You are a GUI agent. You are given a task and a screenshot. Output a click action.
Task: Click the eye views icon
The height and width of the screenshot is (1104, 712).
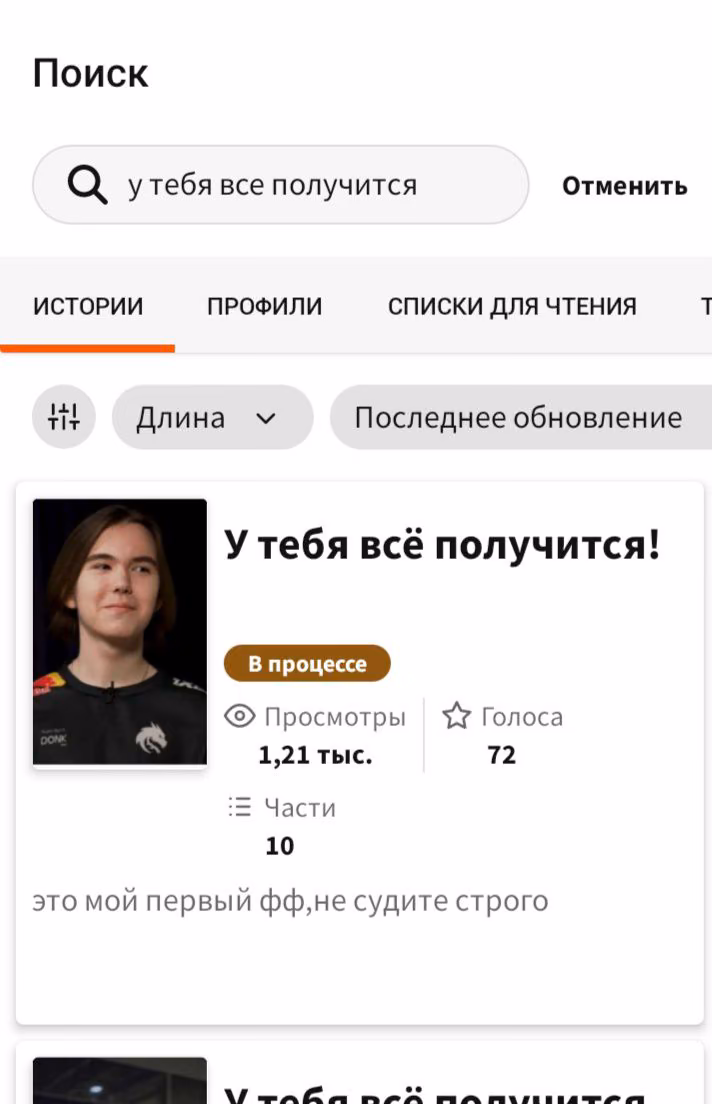[x=239, y=716]
